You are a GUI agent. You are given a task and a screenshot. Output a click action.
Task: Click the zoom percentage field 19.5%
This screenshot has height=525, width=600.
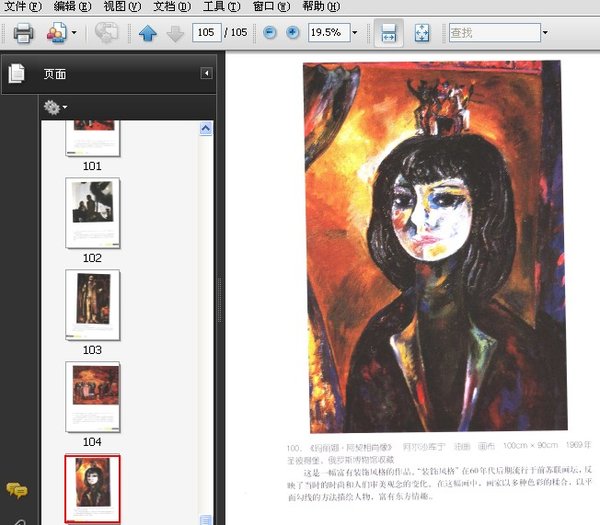coord(329,33)
